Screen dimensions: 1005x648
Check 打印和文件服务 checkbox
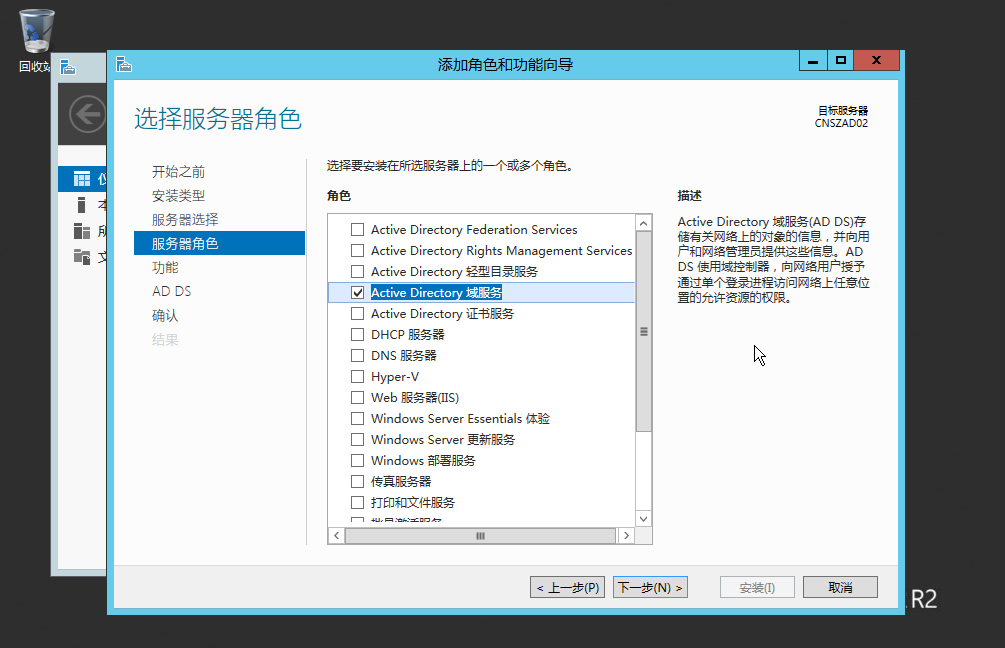coord(358,503)
